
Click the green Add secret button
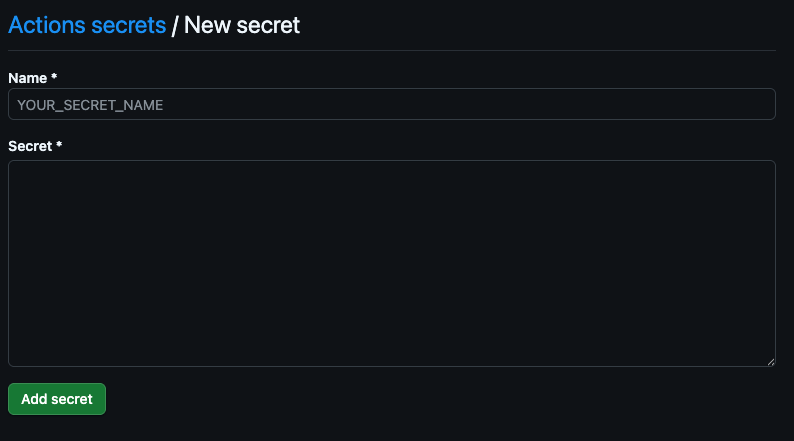(x=57, y=399)
